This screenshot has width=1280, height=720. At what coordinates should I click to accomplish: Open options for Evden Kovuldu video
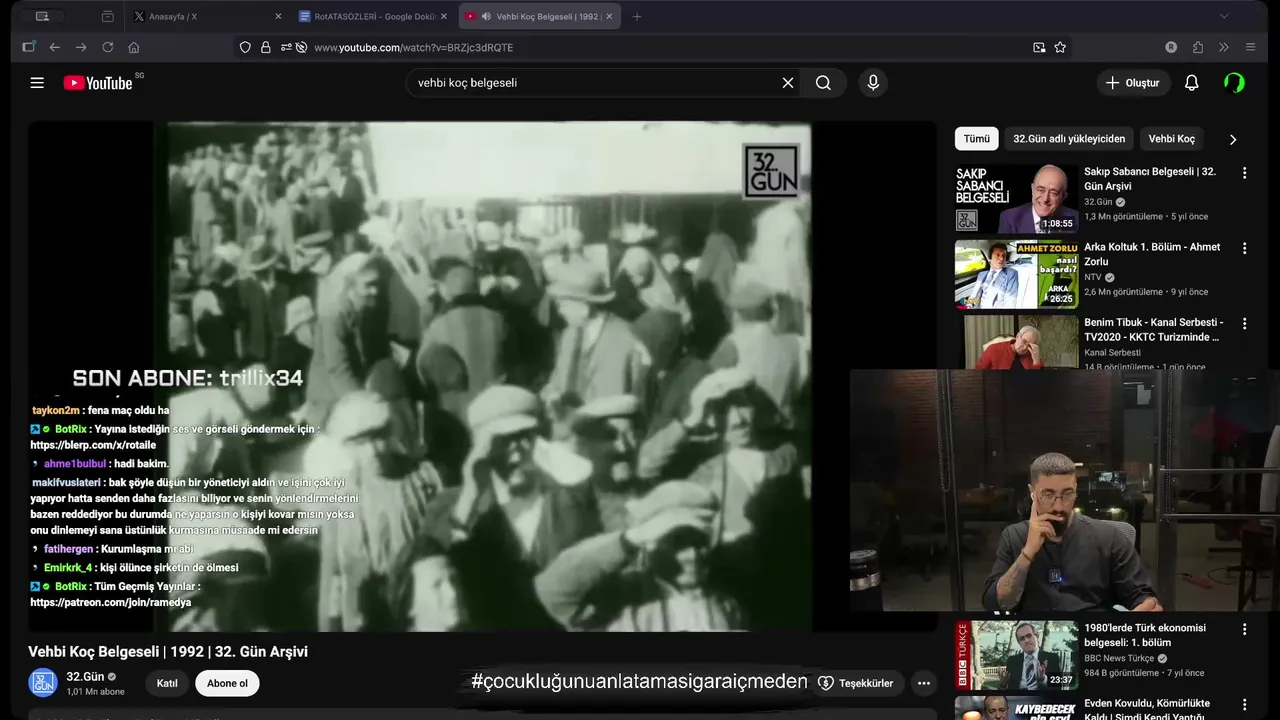[1244, 705]
